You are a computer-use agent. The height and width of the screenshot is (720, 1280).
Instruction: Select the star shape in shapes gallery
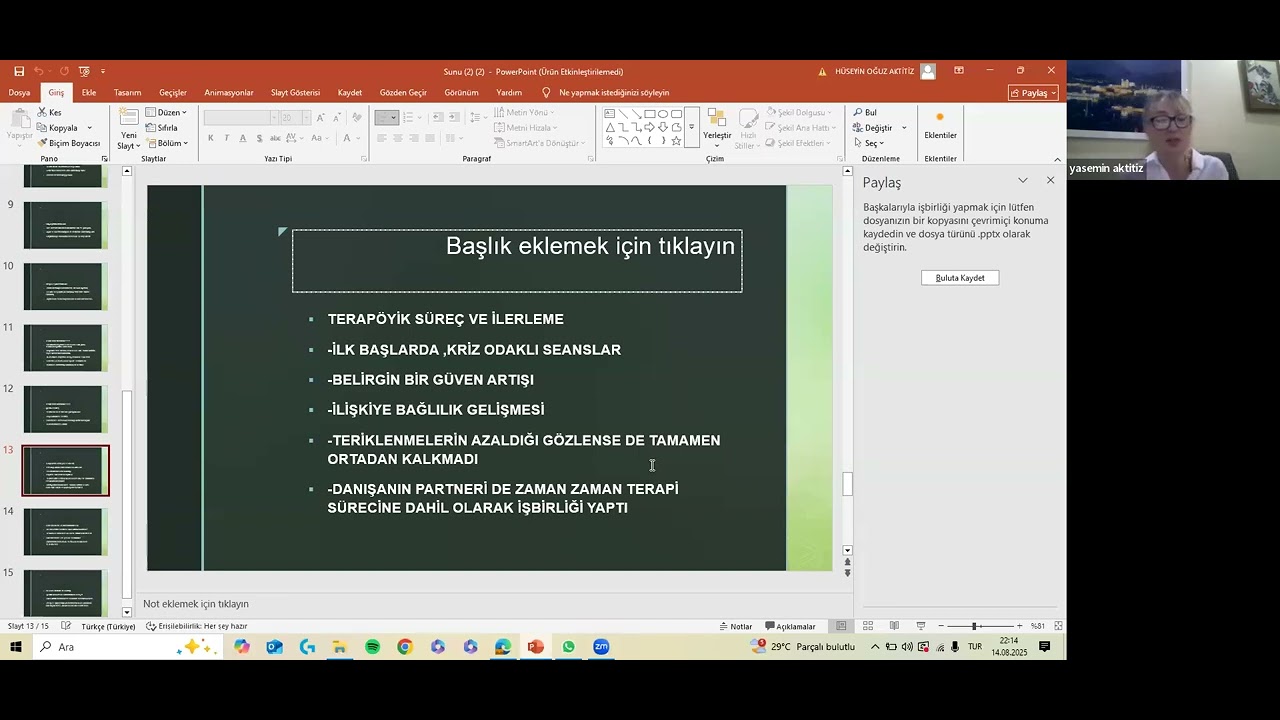click(x=677, y=141)
